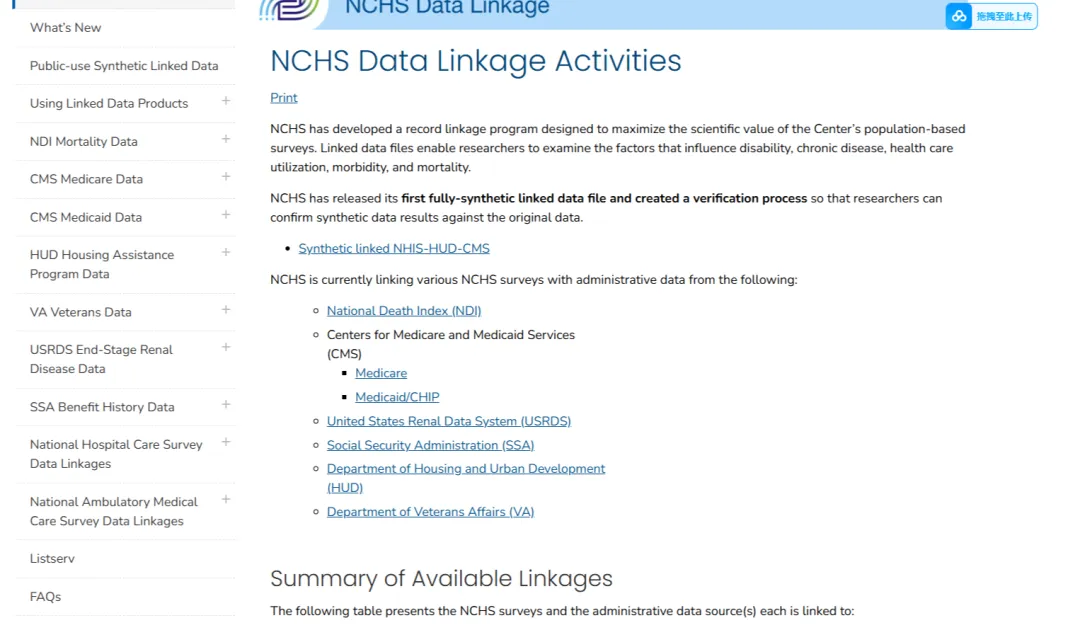Click the Print link
Screen dimensions: 1080x630
click(x=284, y=98)
